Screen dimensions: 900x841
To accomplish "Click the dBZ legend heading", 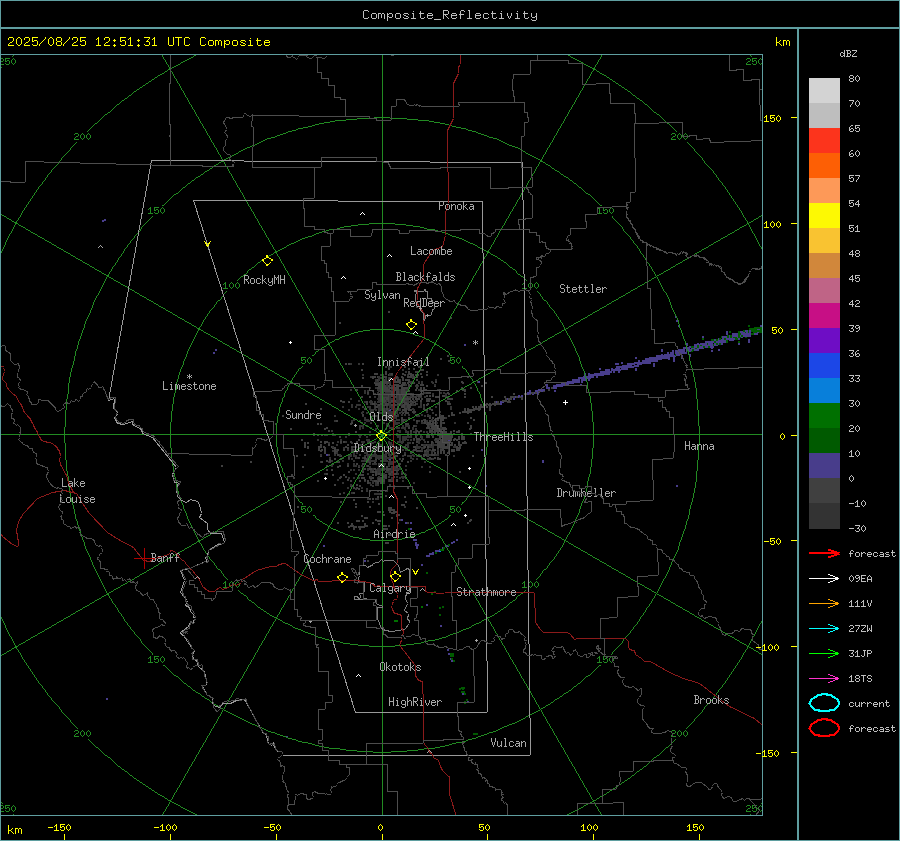I will tap(848, 54).
